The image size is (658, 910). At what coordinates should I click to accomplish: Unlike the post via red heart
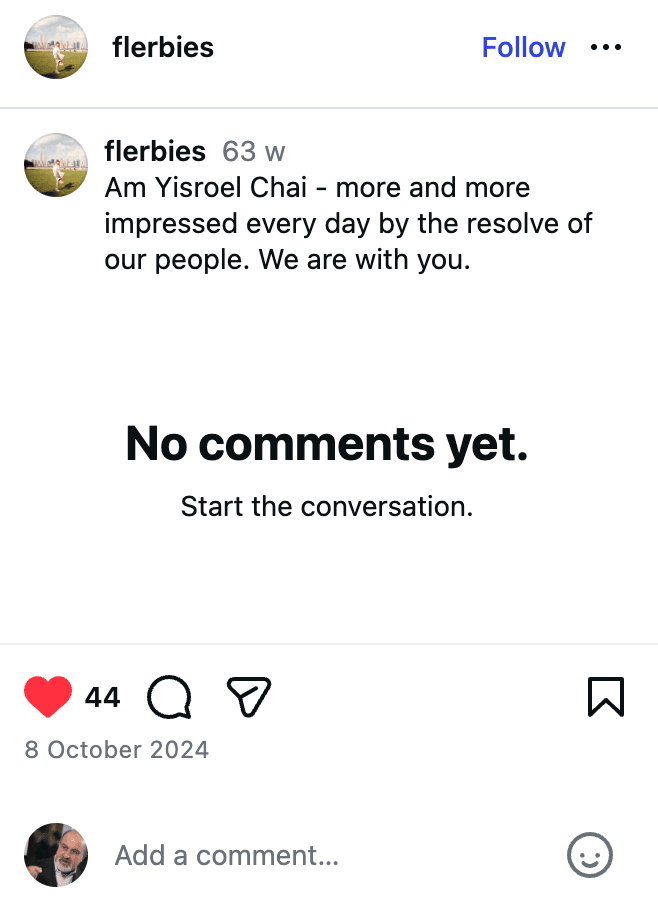coord(48,697)
